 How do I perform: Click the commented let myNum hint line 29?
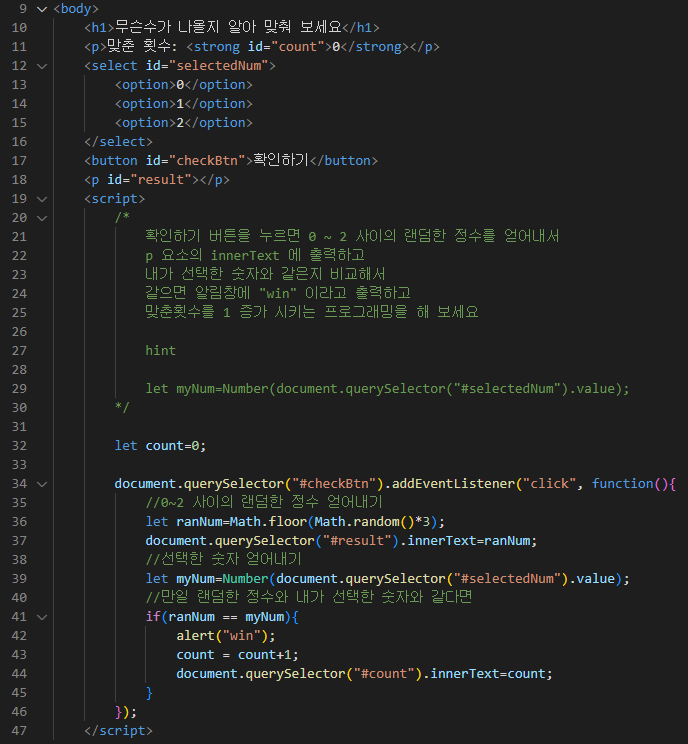387,389
